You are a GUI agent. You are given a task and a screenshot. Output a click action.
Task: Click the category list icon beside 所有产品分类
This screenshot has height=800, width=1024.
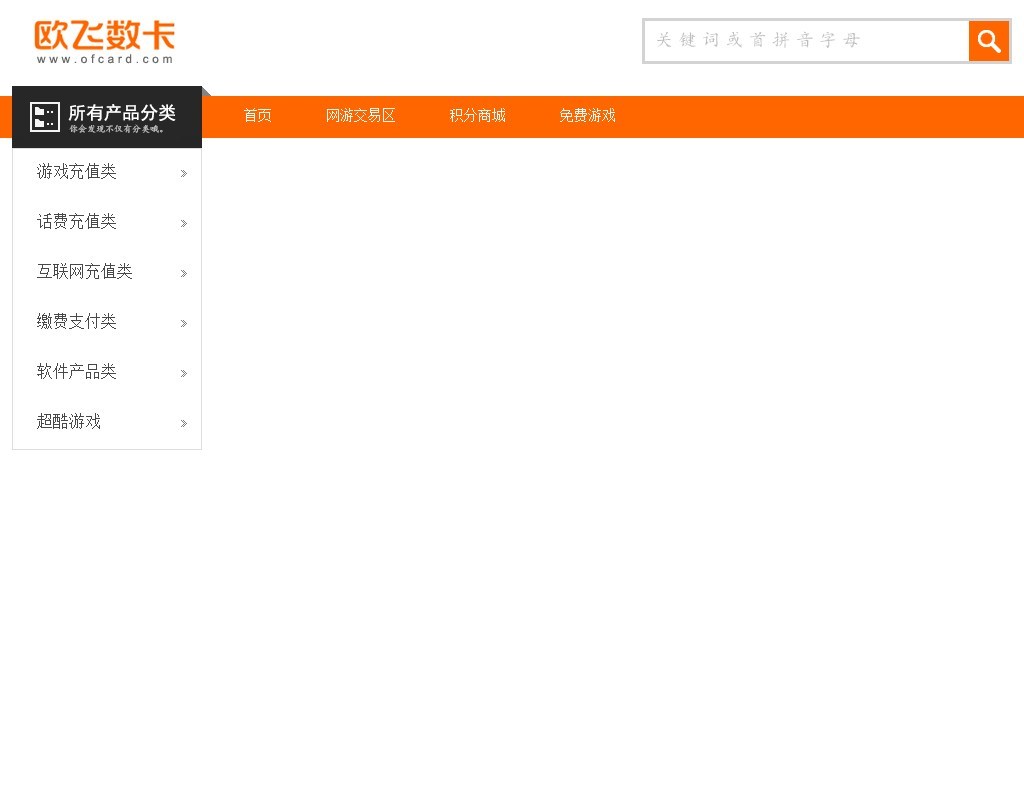45,117
